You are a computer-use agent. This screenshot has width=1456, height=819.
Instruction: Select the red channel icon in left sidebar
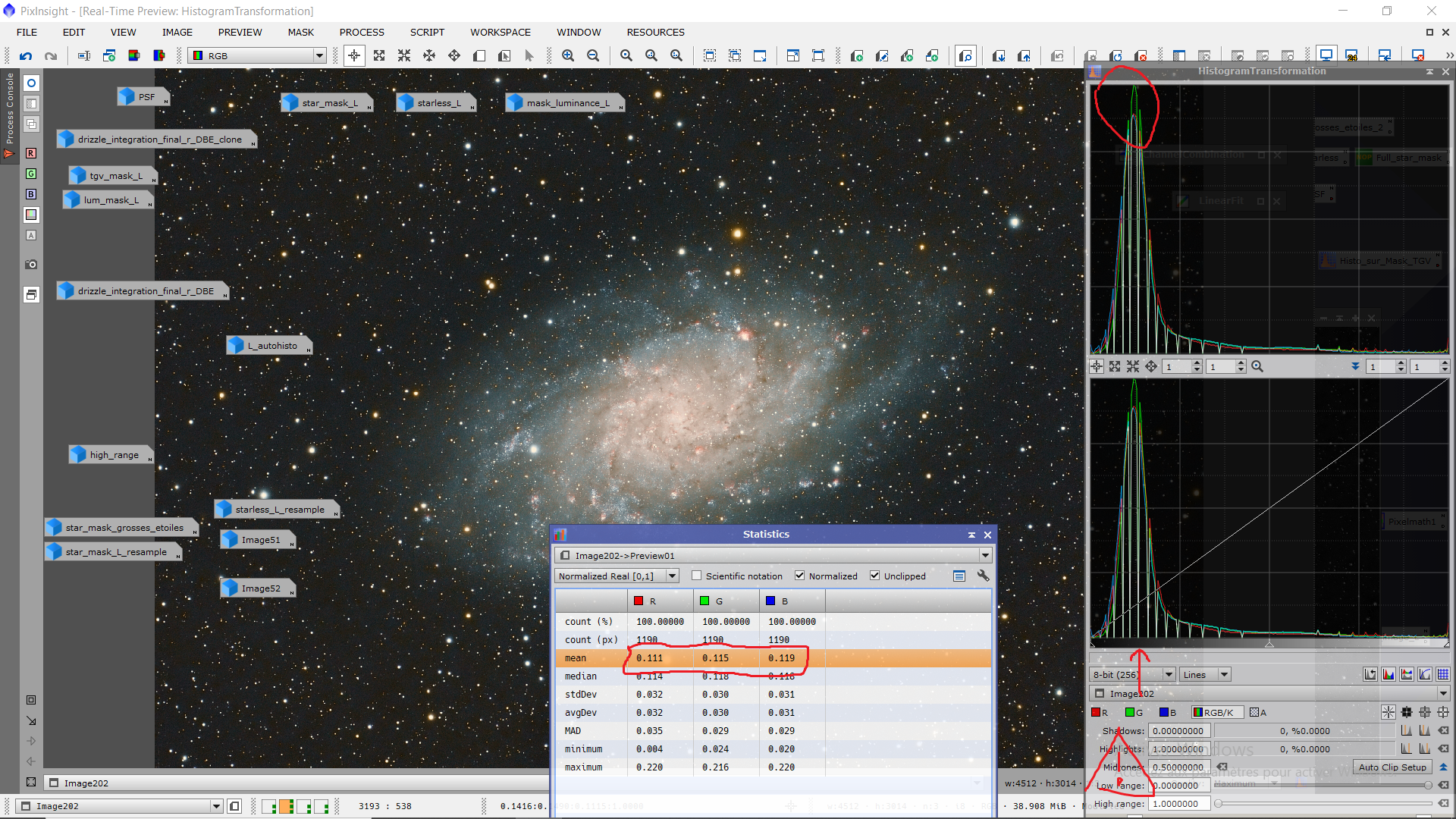click(31, 153)
